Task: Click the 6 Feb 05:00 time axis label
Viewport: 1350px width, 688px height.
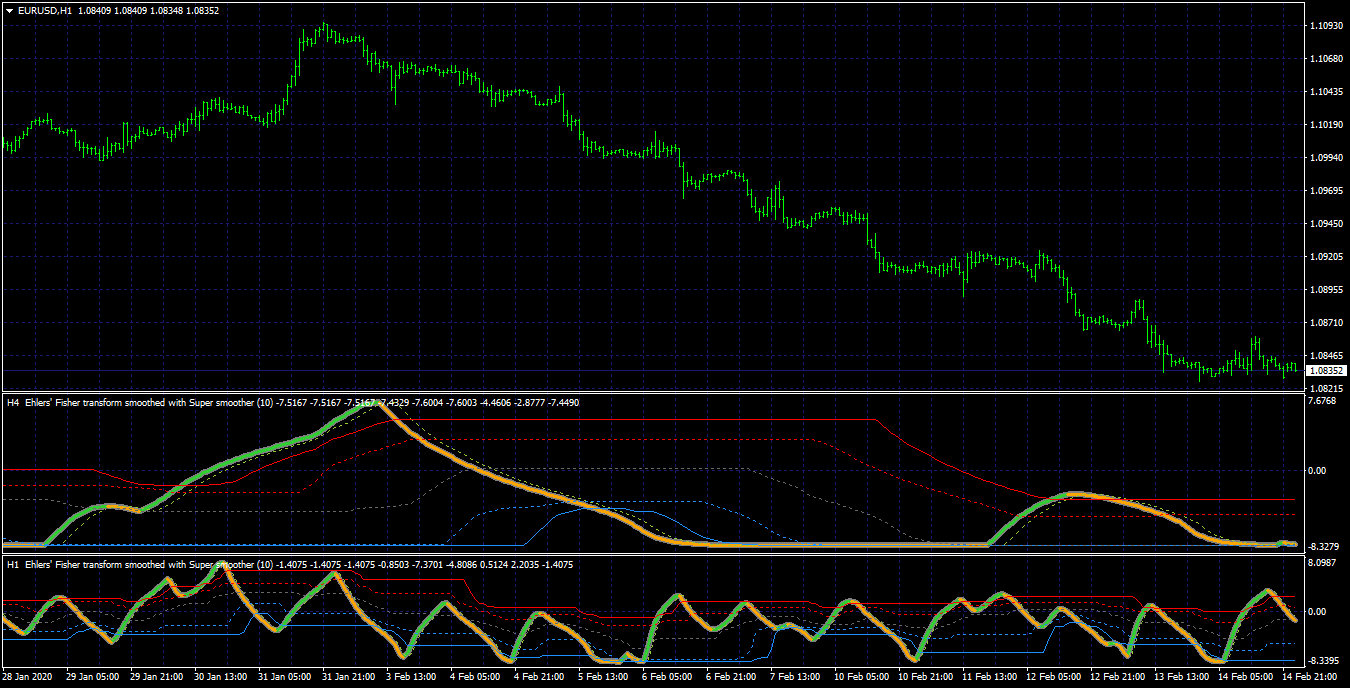Action: (668, 677)
